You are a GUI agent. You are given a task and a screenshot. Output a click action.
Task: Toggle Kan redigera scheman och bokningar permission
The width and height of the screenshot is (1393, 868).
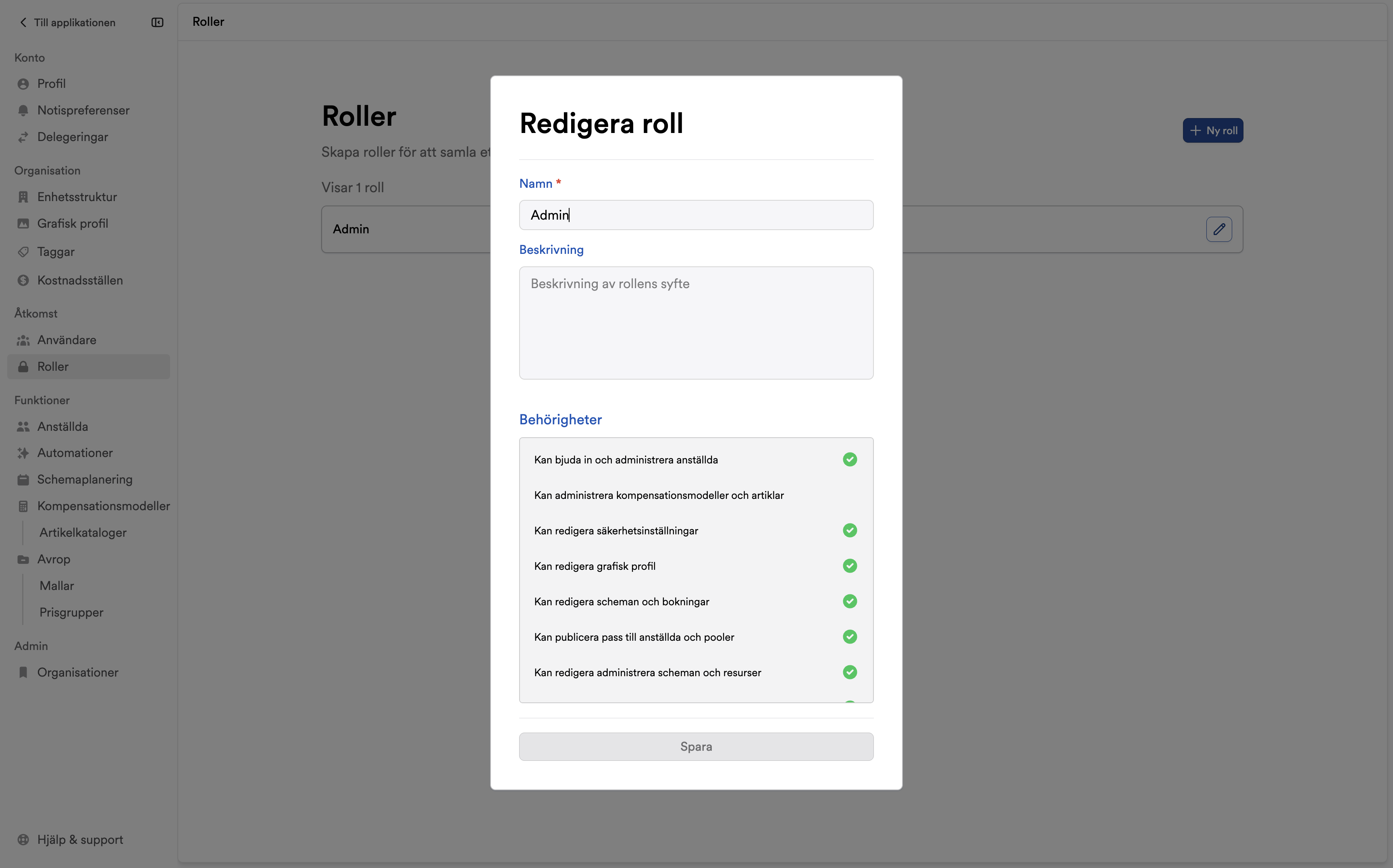point(850,601)
